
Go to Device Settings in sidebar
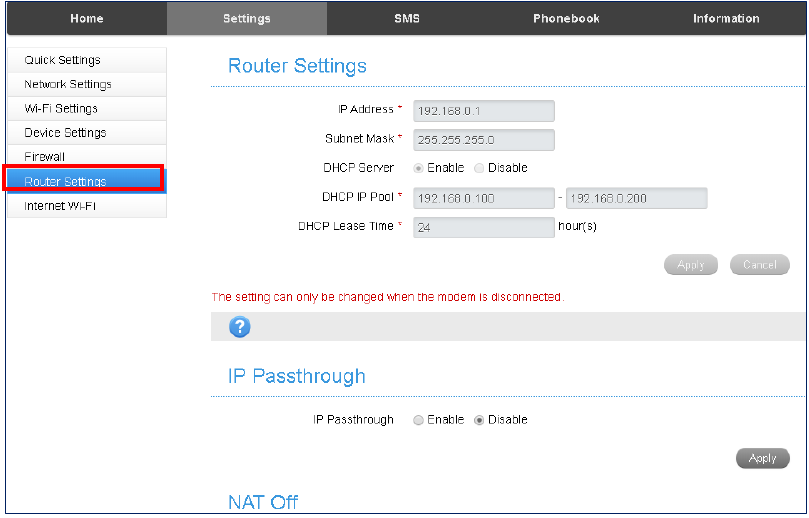(65, 133)
